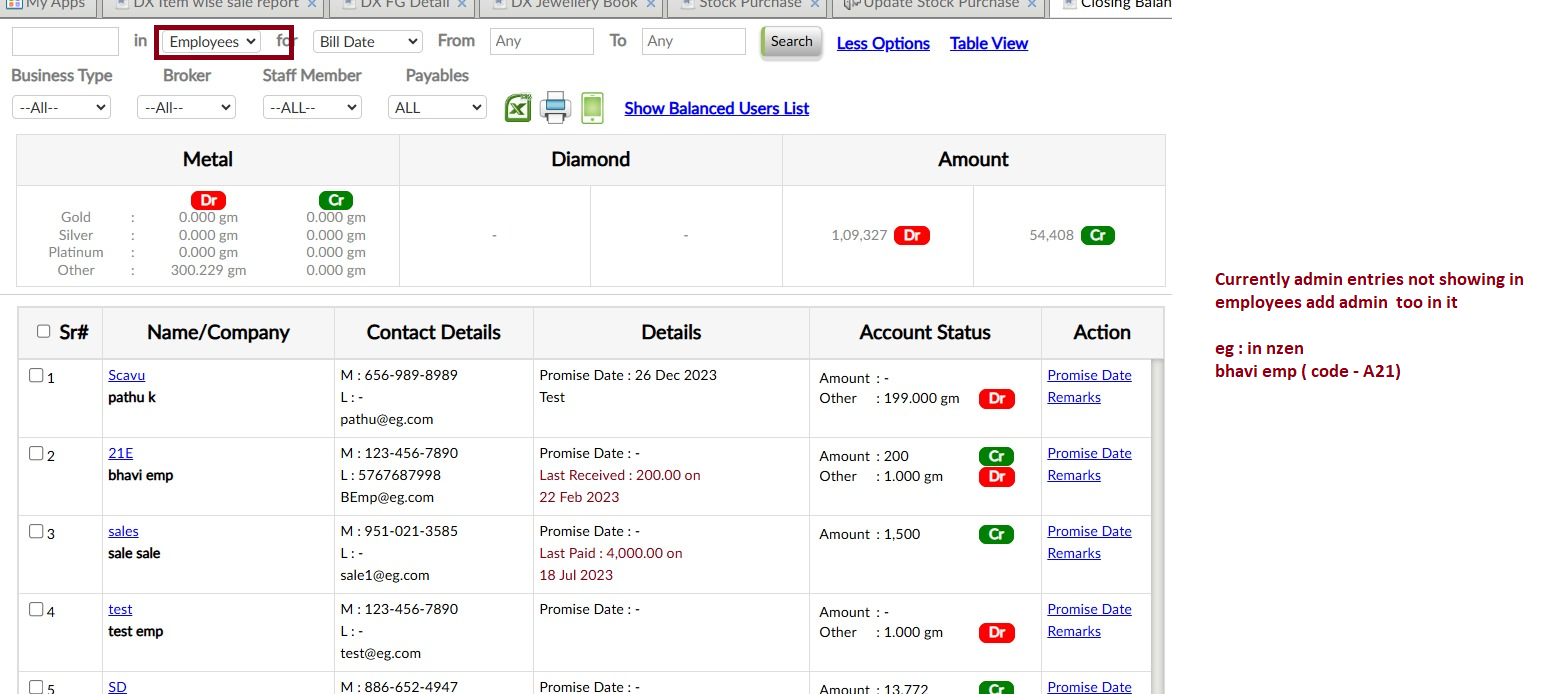Expand the Bill Date dropdown
Image resolution: width=1566 pixels, height=694 pixels.
[x=367, y=42]
